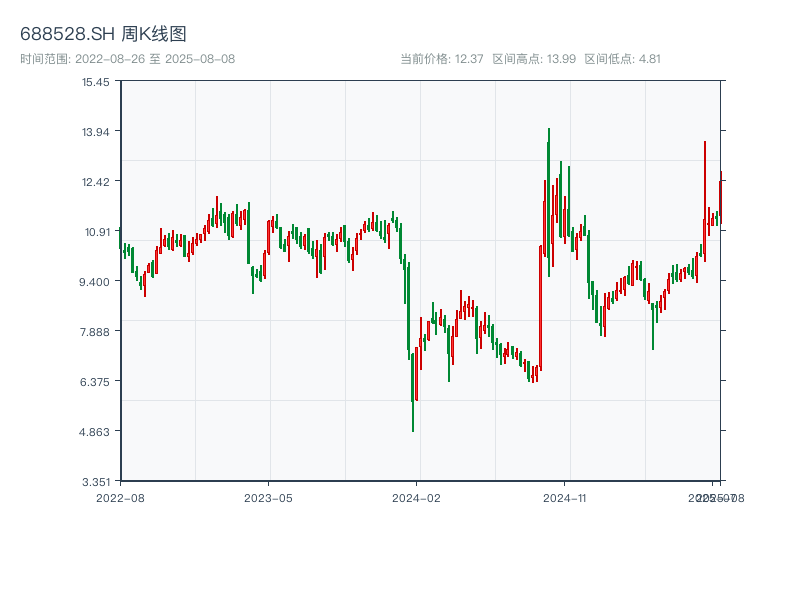This screenshot has height=600, width=800.
Task: Click the 区间高点 13.99 label
Action: pos(534,59)
